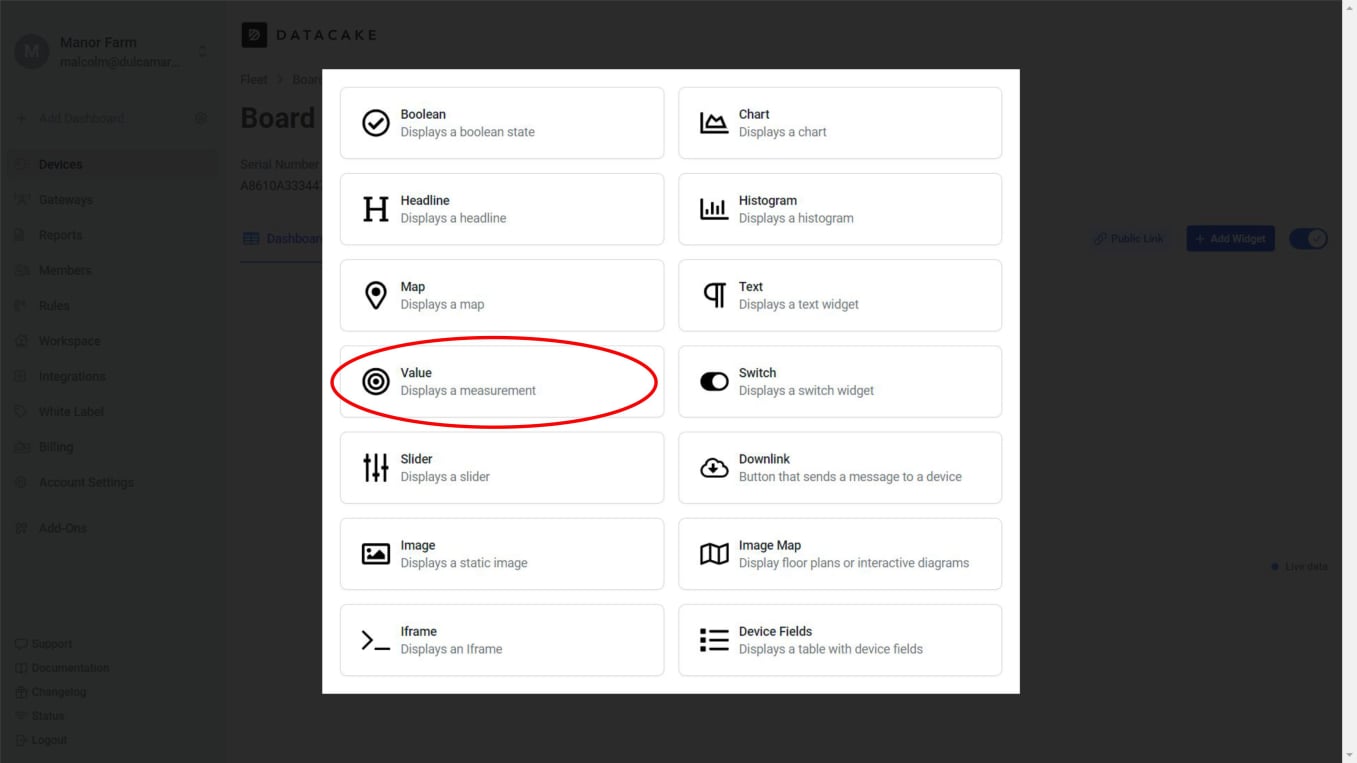Switch to the Dashboard tab
The width and height of the screenshot is (1357, 763).
click(283, 238)
